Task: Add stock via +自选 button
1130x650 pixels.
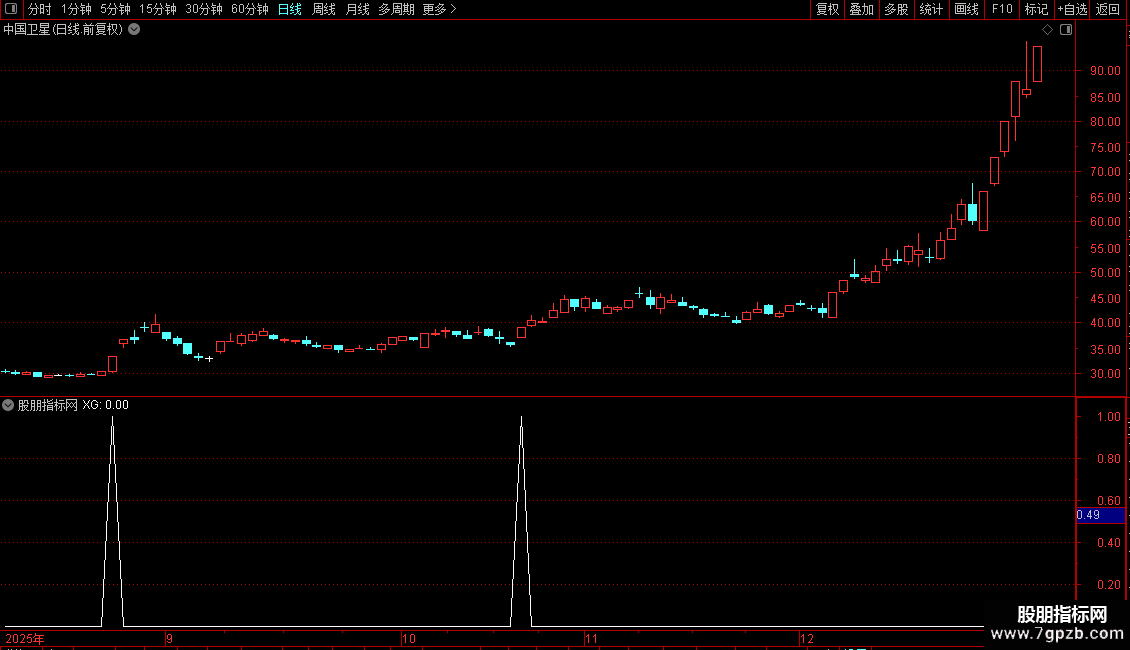Action: (x=1072, y=9)
